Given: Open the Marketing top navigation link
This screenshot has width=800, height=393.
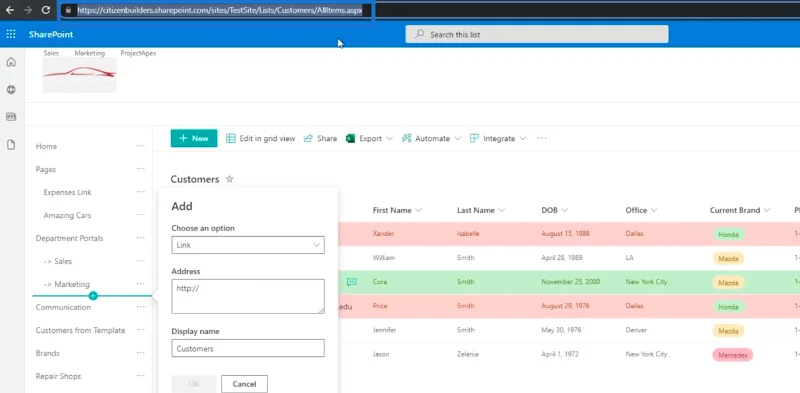Looking at the screenshot, I should [x=89, y=53].
